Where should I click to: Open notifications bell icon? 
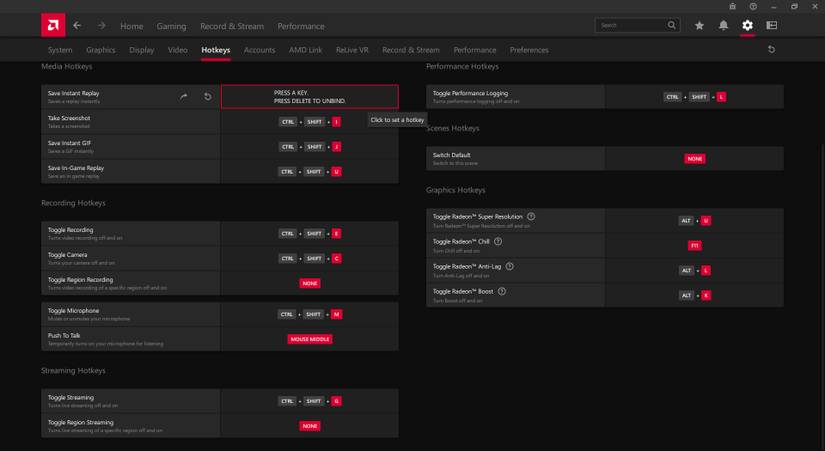[x=723, y=26]
